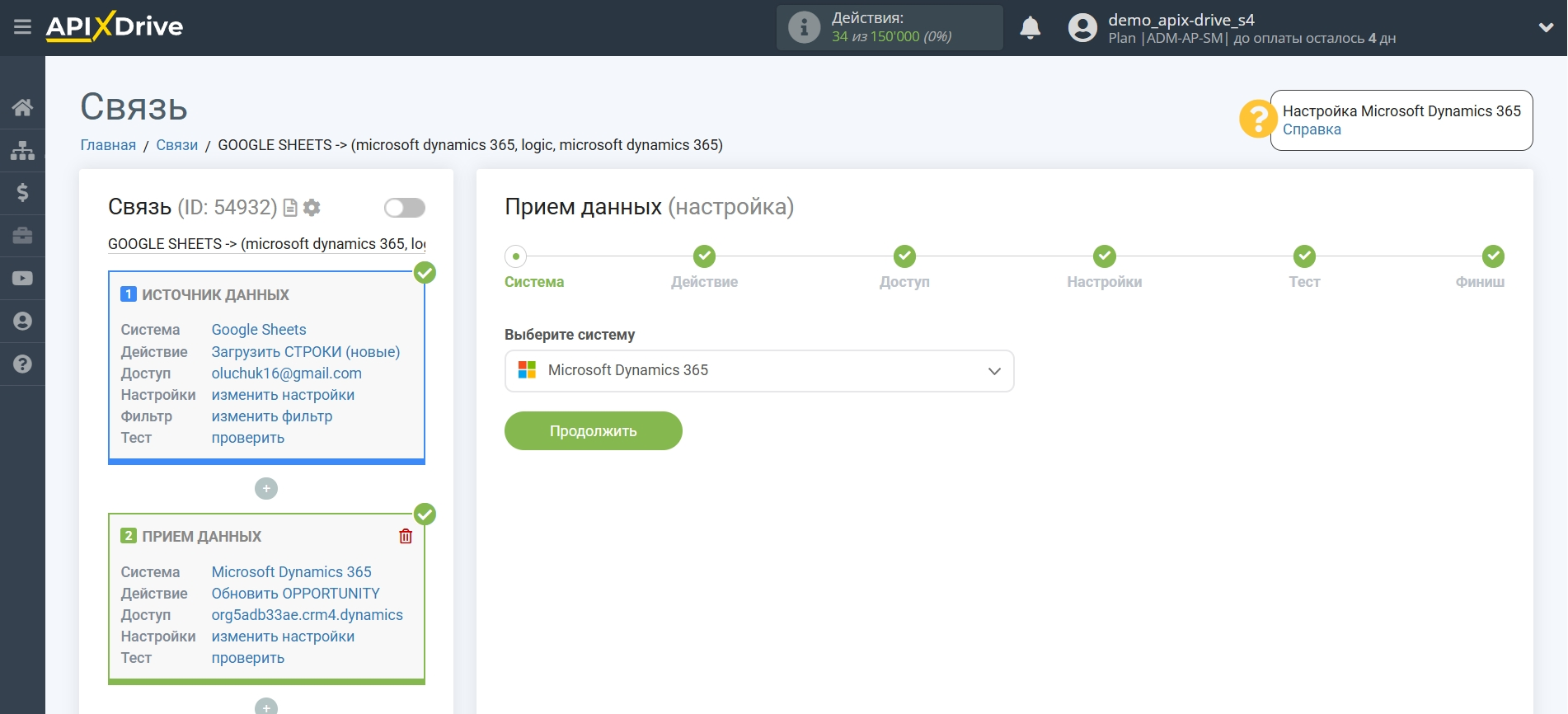Open receiver Microsoft Dynamics 365 system link
Viewport: 1568px width, 714px height.
click(x=292, y=572)
